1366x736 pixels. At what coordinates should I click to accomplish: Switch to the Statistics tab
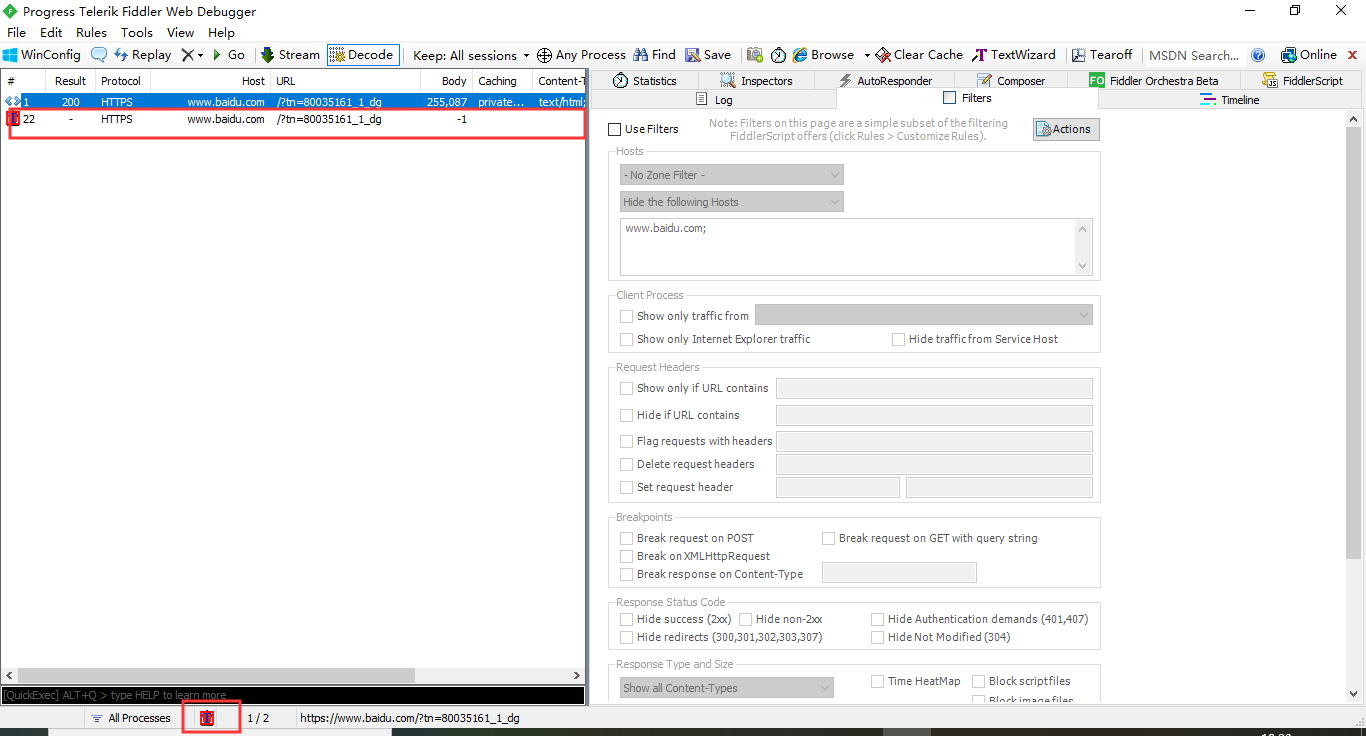point(645,80)
